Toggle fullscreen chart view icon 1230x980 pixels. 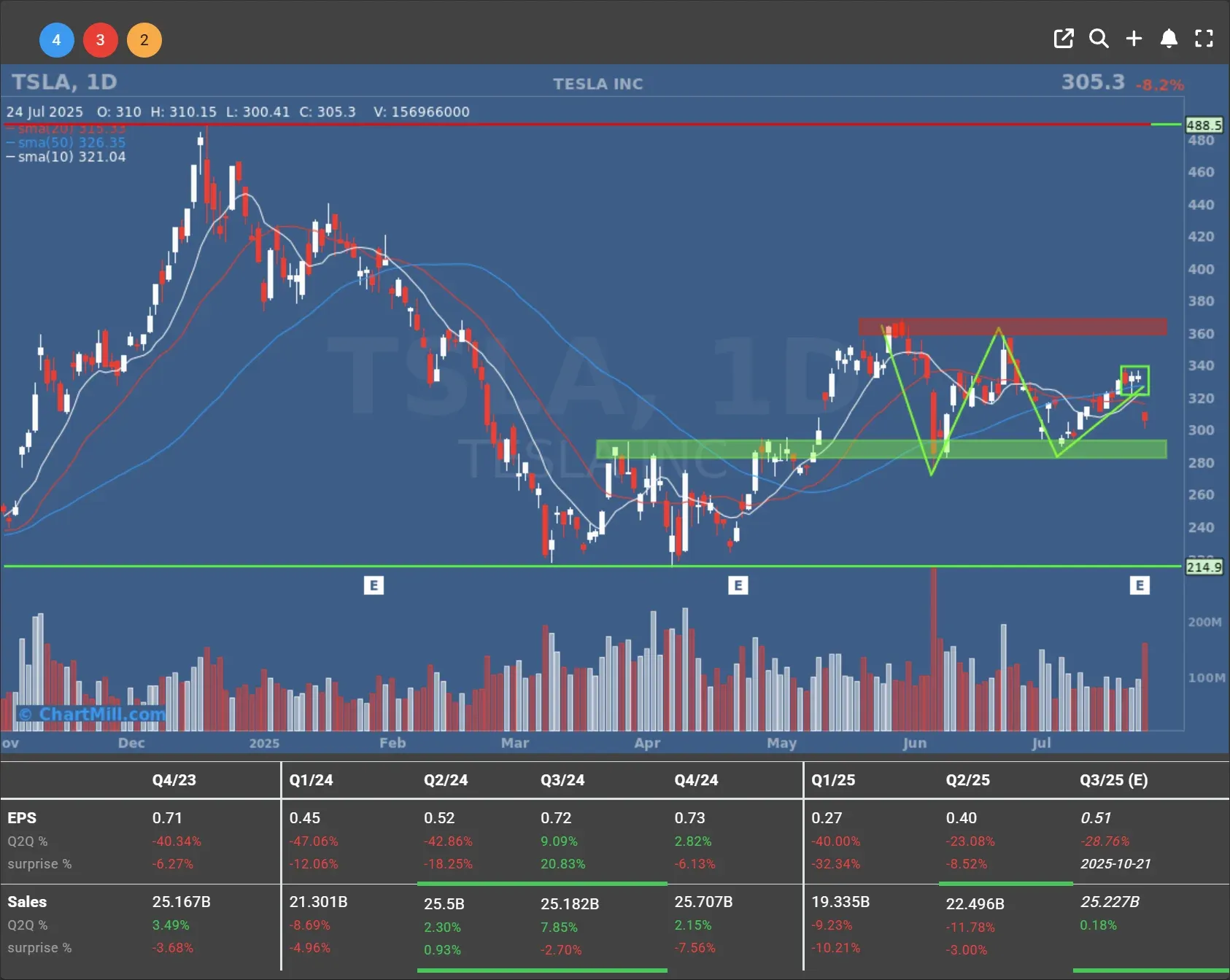[x=1204, y=39]
